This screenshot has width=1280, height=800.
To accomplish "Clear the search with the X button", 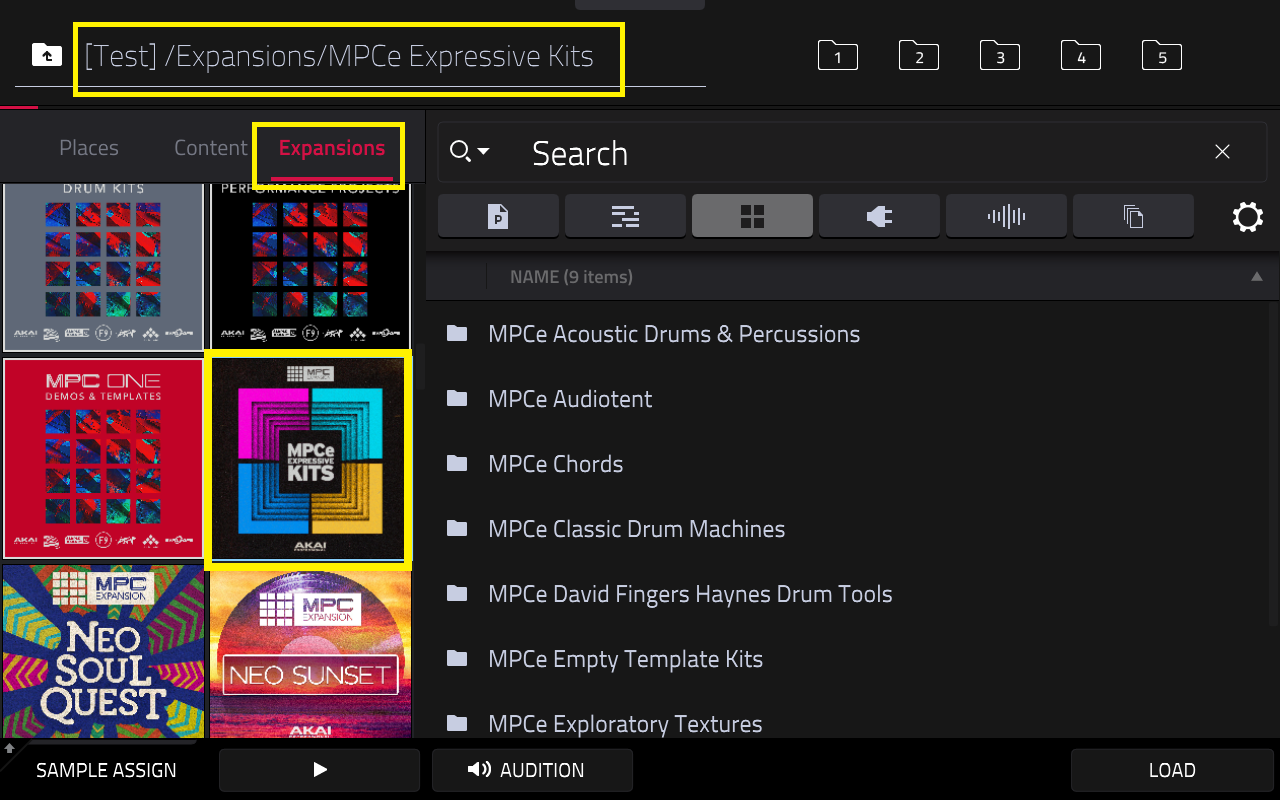I will 1222,152.
